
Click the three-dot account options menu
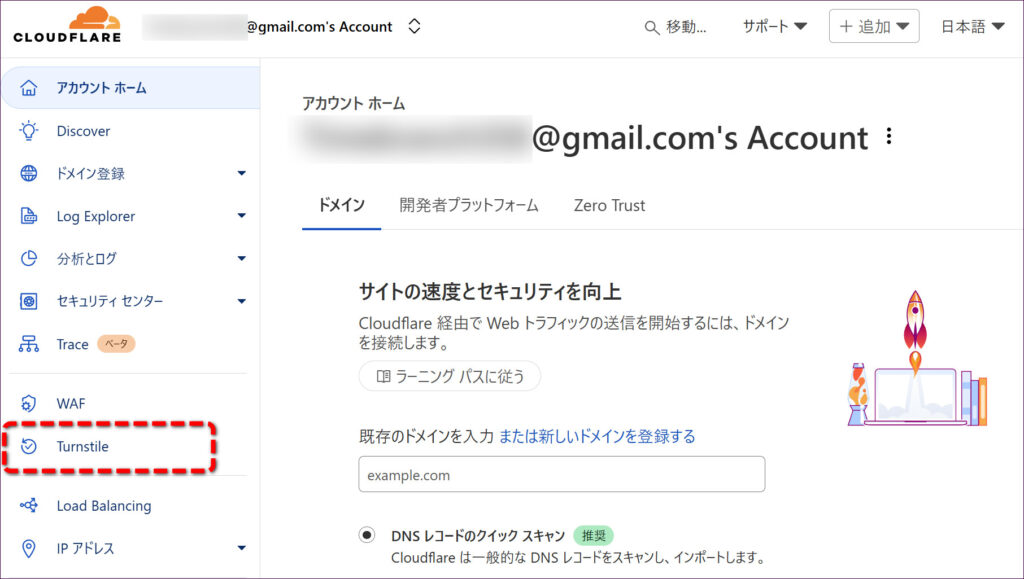click(889, 137)
